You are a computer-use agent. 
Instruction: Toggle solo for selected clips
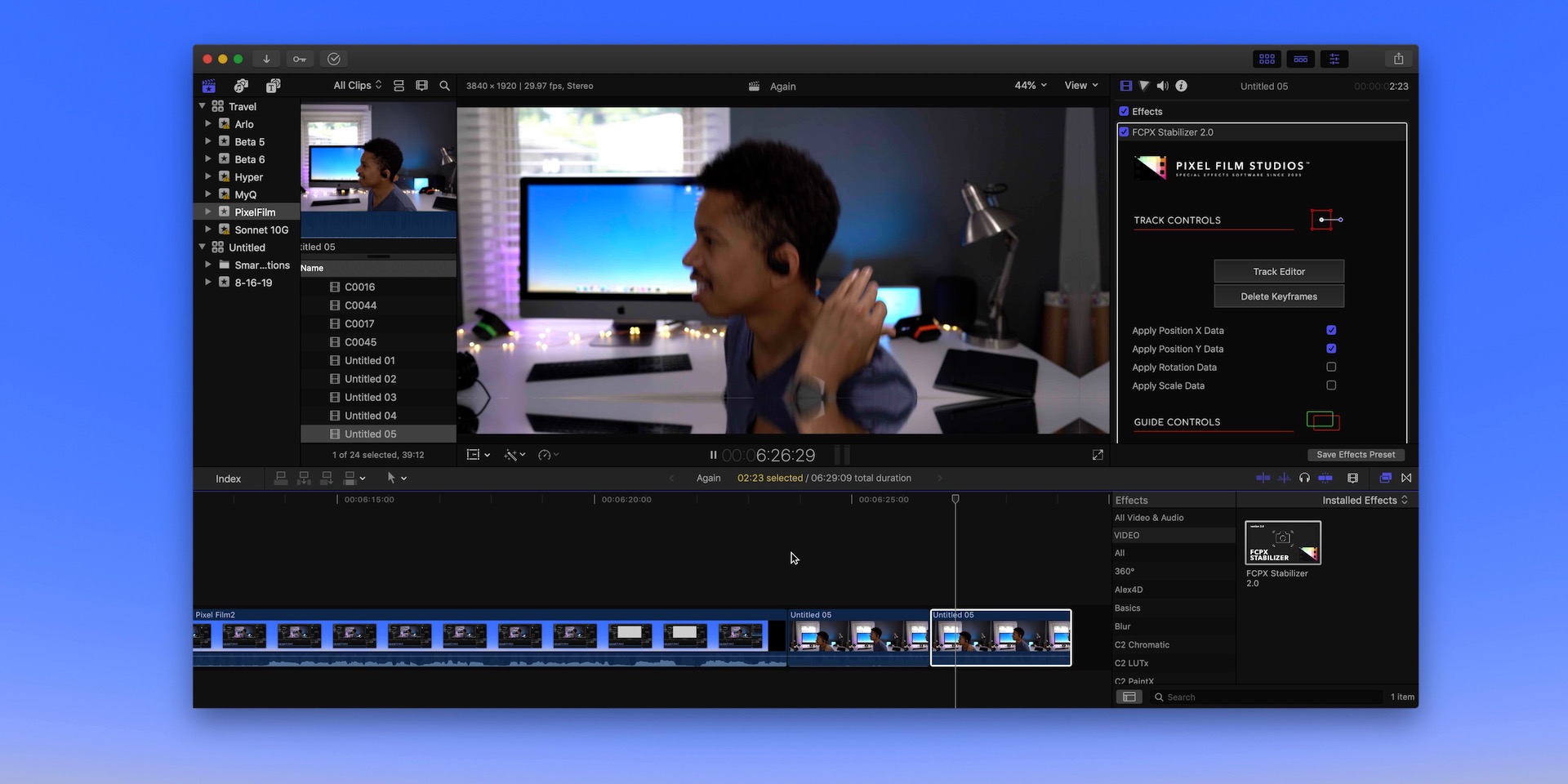point(1304,478)
